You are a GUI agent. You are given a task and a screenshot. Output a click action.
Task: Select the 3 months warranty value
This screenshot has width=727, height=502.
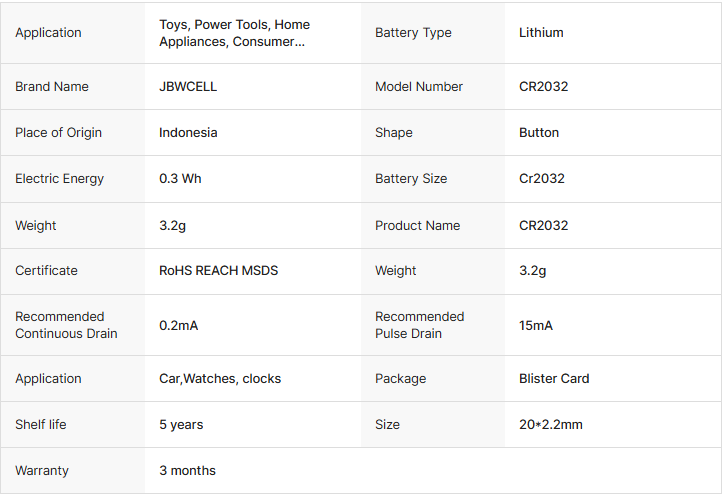point(187,471)
